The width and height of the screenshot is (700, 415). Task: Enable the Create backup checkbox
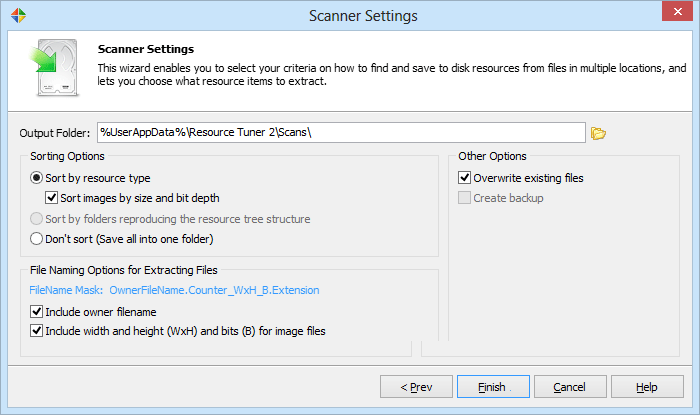[x=464, y=198]
